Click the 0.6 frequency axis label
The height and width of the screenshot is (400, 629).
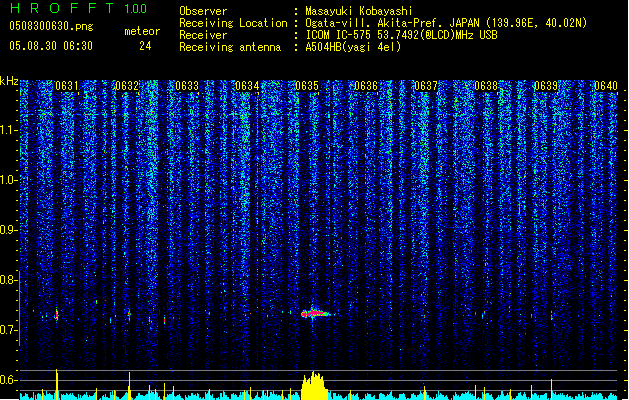coord(8,380)
